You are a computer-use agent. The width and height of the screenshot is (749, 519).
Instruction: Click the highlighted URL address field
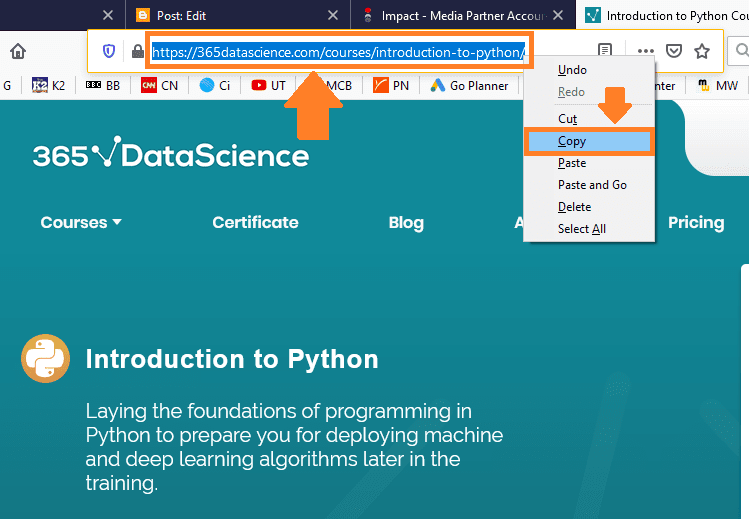click(339, 52)
